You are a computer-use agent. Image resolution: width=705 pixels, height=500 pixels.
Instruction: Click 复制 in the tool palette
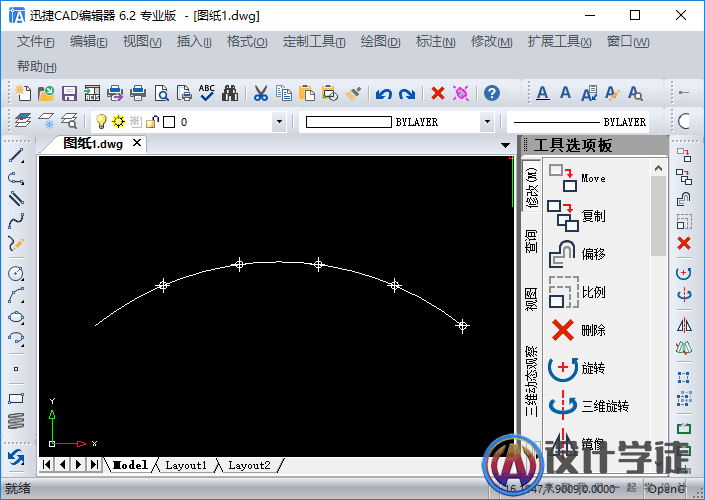577,216
